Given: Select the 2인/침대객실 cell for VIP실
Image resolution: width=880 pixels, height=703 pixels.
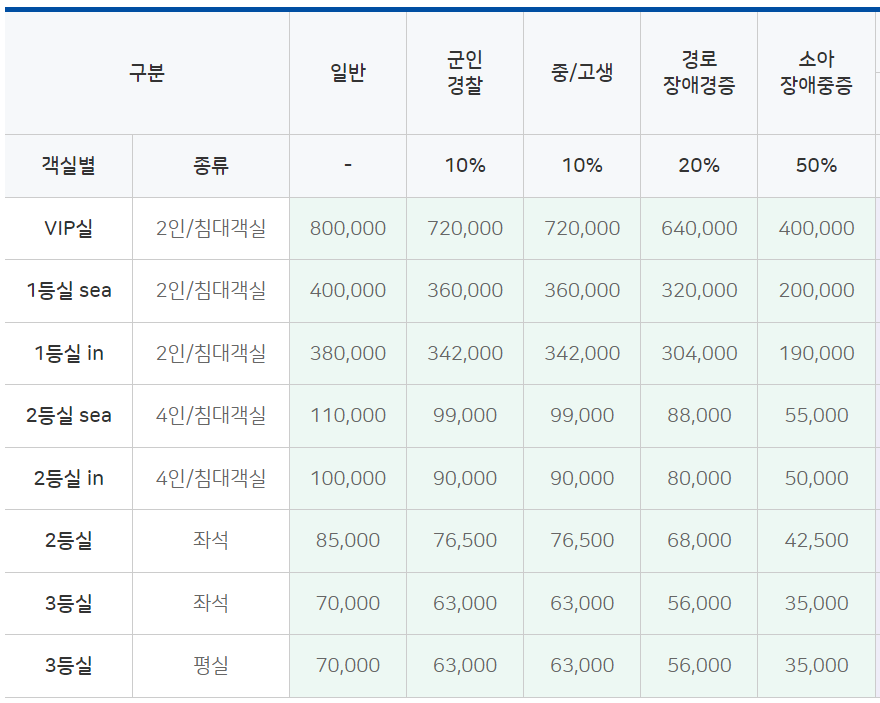Looking at the screenshot, I should 209,228.
